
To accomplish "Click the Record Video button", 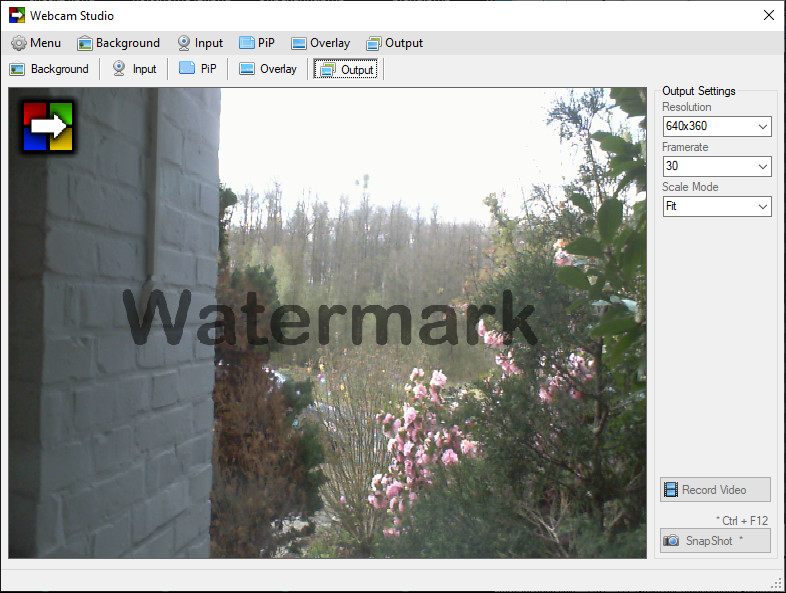I will pos(715,490).
